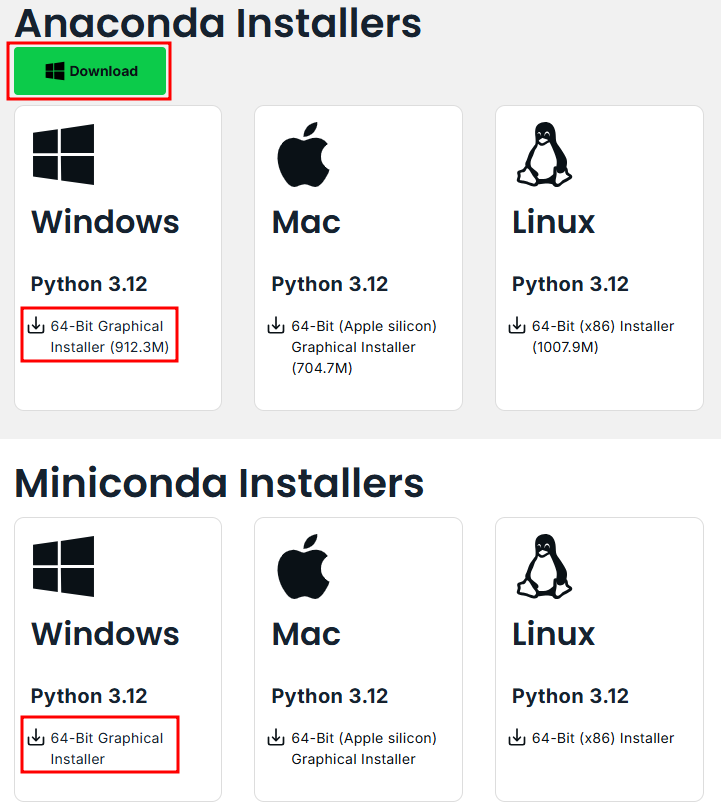Click Windows title in Miniconda card

105,634
